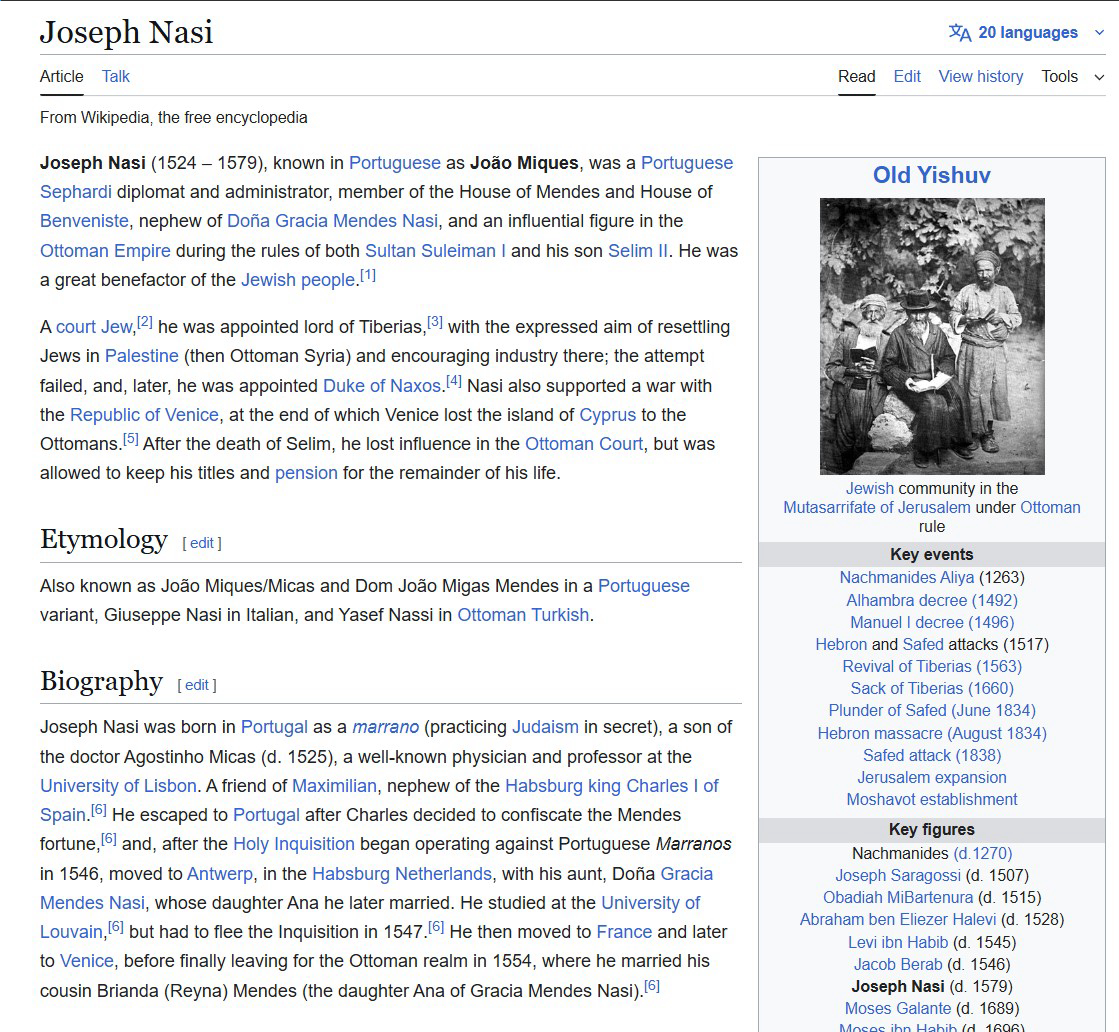Follow the marrano link
This screenshot has height=1032, width=1119.
[385, 727]
